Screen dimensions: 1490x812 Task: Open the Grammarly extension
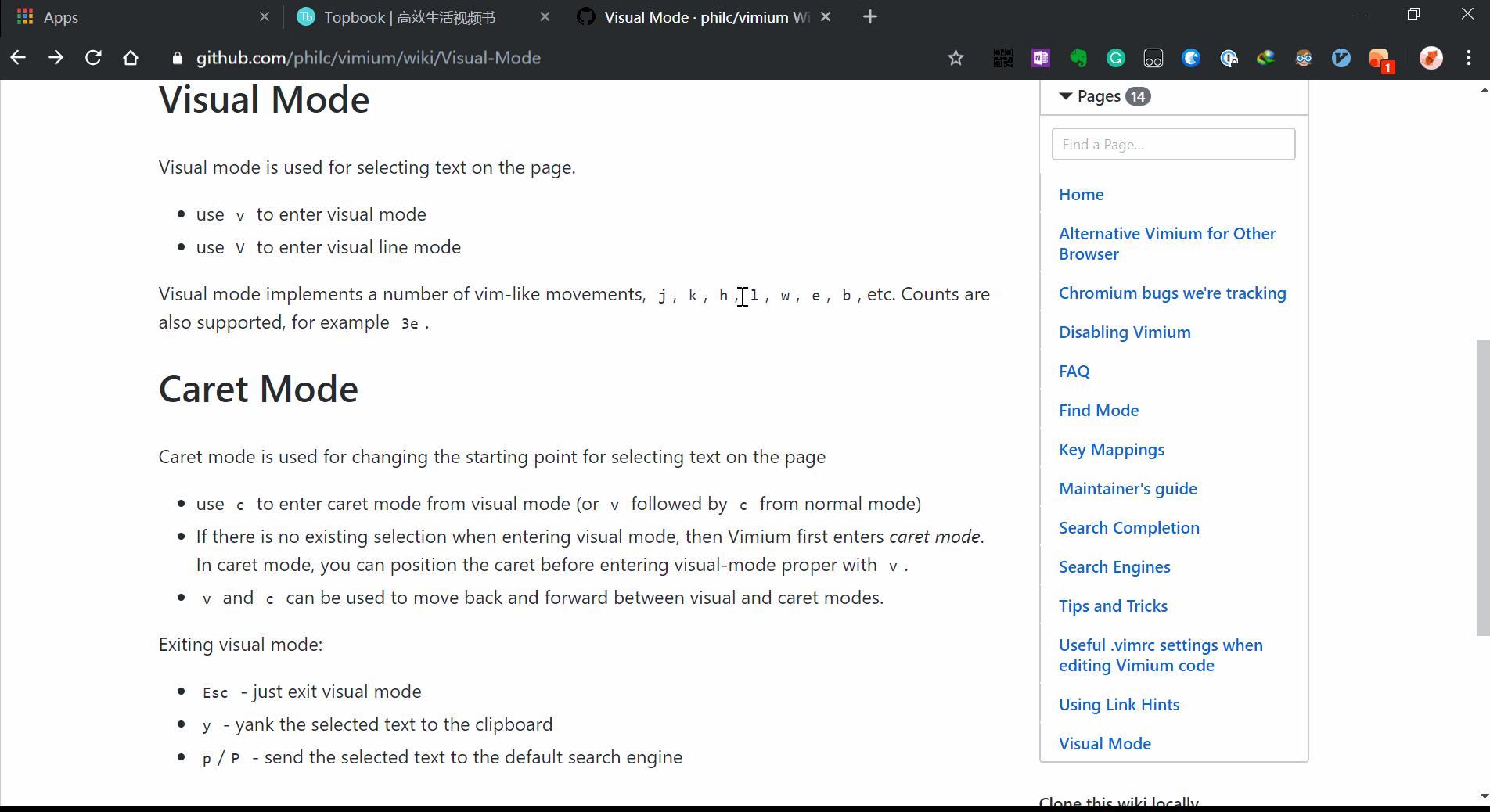(1116, 58)
